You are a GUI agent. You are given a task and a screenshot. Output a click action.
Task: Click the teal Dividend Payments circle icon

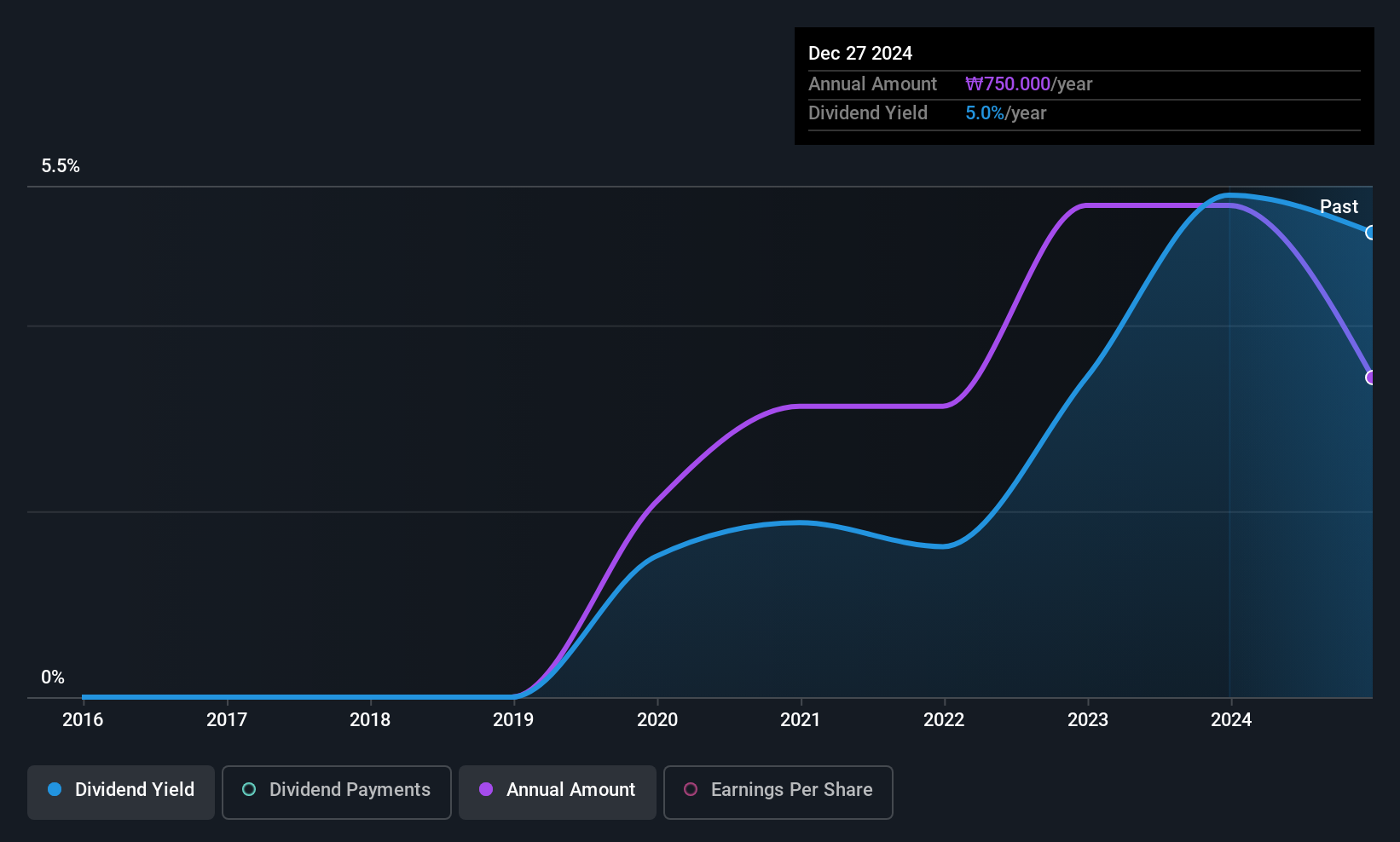(x=249, y=789)
